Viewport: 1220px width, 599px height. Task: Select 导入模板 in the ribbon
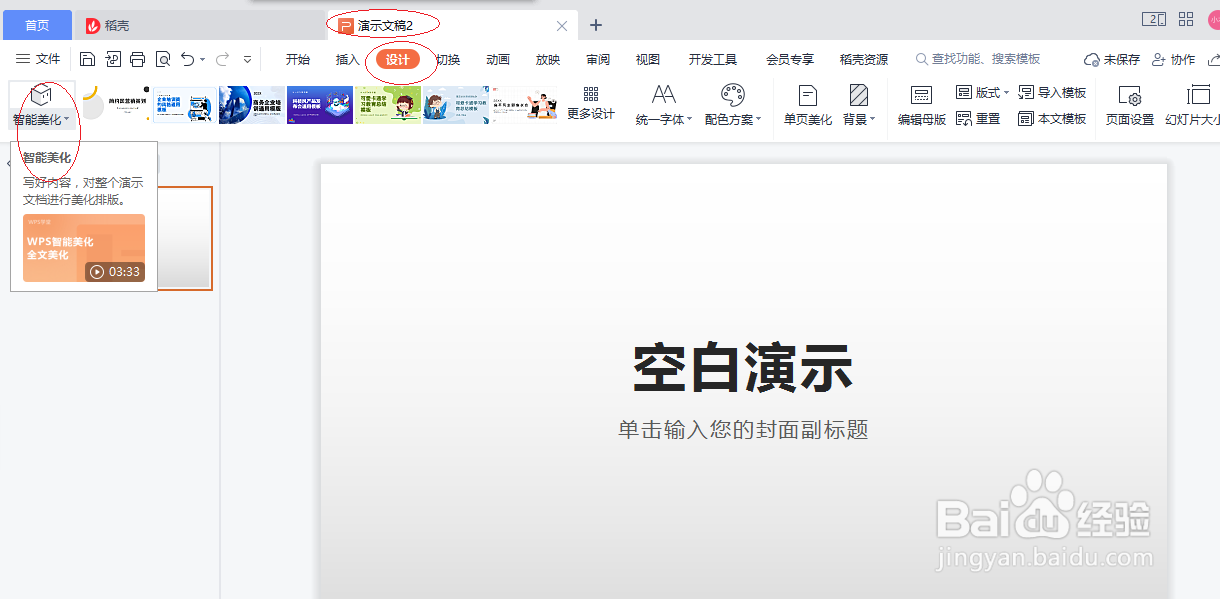click(1060, 92)
